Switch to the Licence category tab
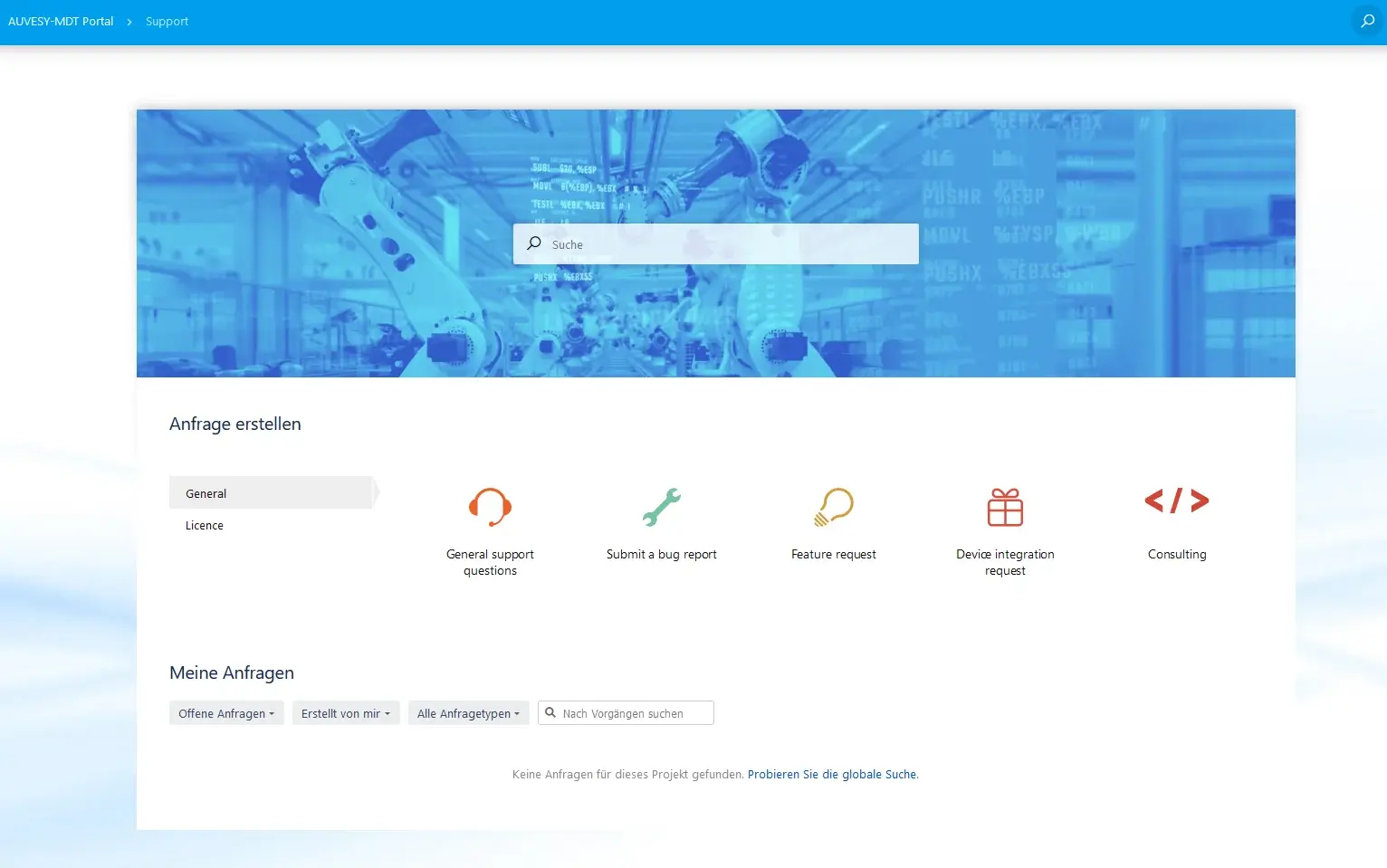This screenshot has width=1387, height=868. point(204,525)
